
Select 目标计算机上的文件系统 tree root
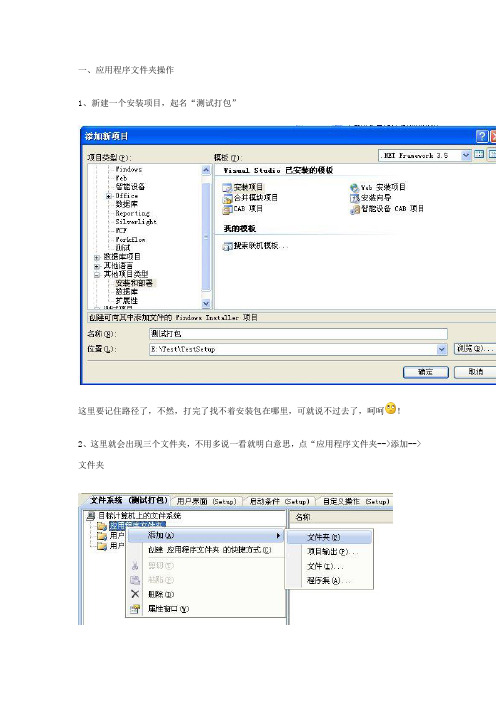(x=140, y=516)
